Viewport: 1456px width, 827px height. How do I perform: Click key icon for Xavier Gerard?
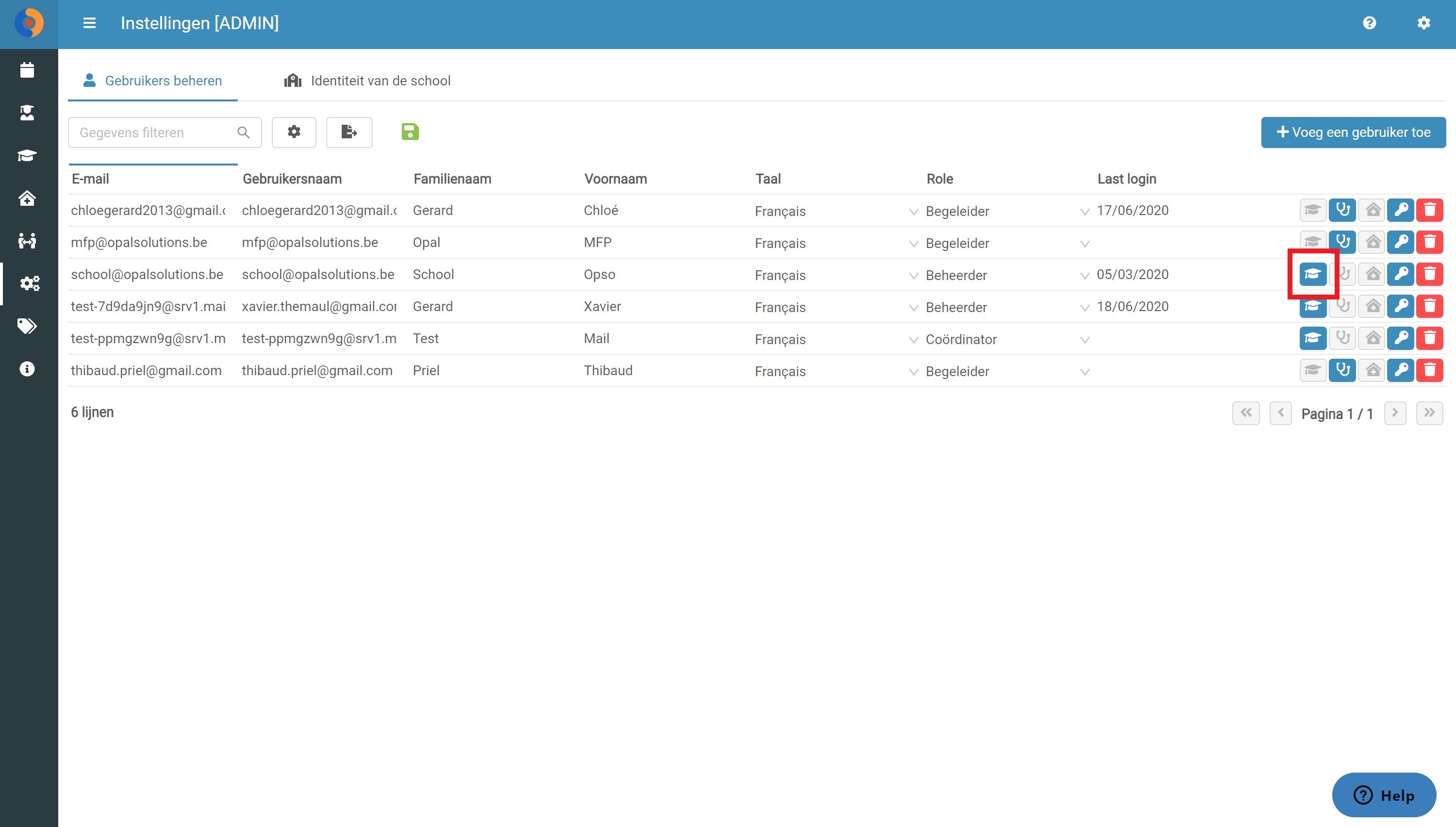tap(1400, 306)
